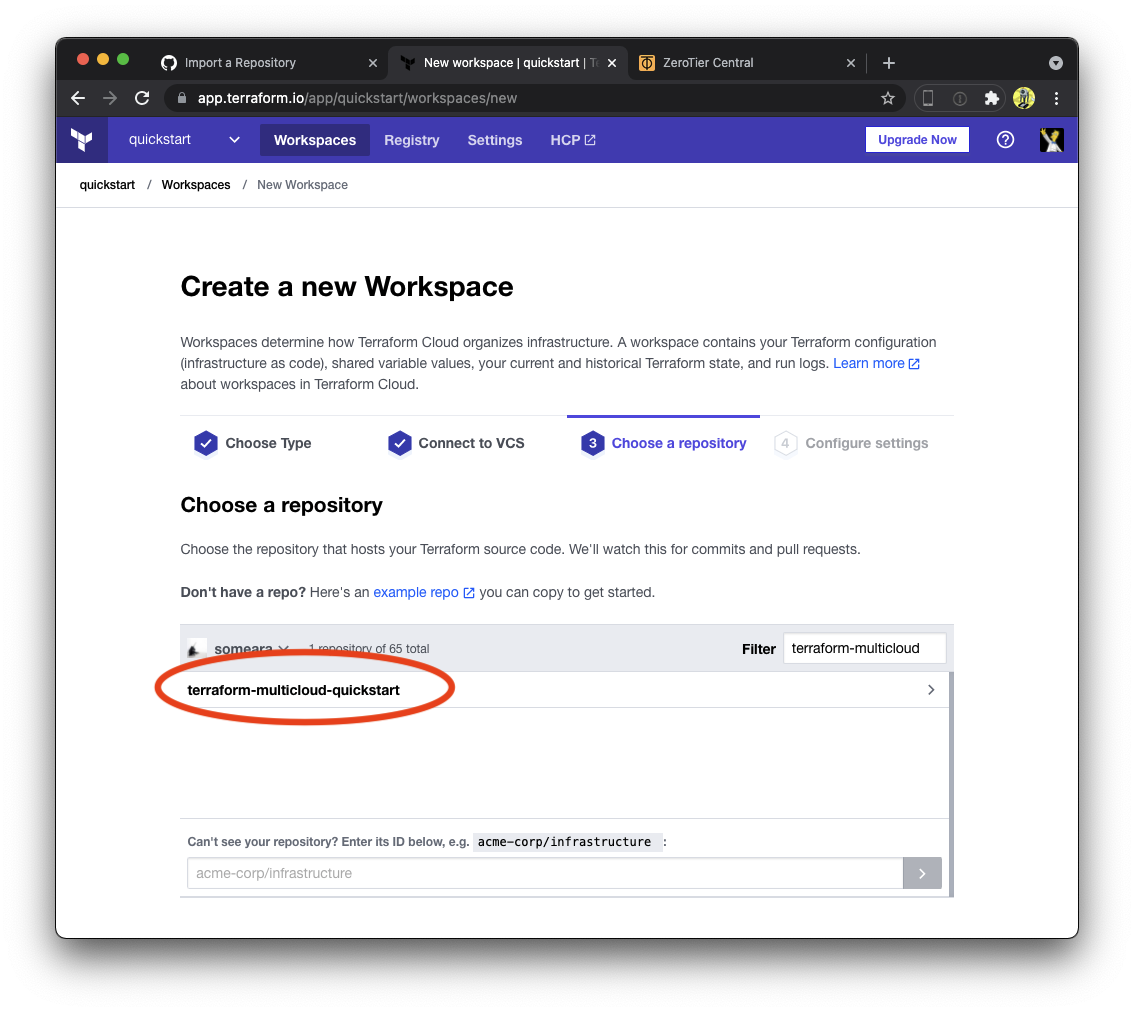Open the tab search dropdown arrow
This screenshot has height=1012, width=1134.
pyautogui.click(x=1056, y=63)
